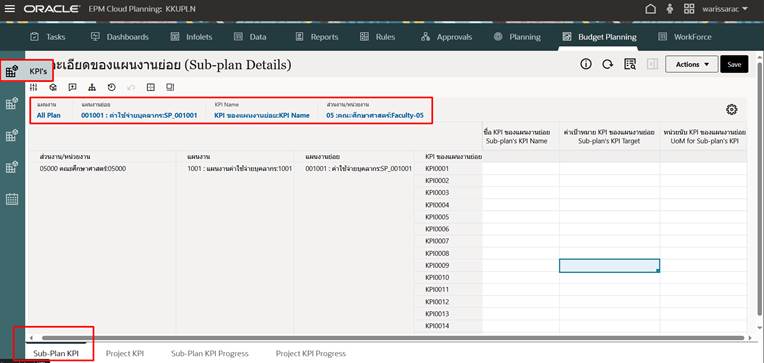Click the undo arrow in form toolbar
764x363 pixels.
(x=131, y=87)
